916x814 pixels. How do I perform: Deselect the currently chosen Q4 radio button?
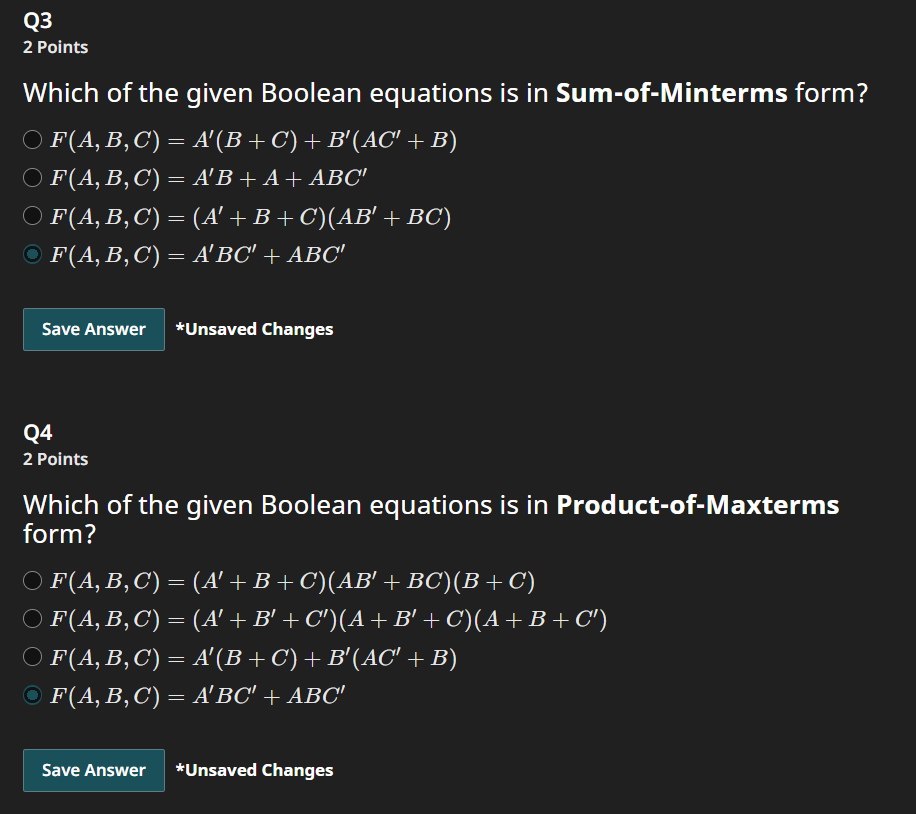point(31,694)
